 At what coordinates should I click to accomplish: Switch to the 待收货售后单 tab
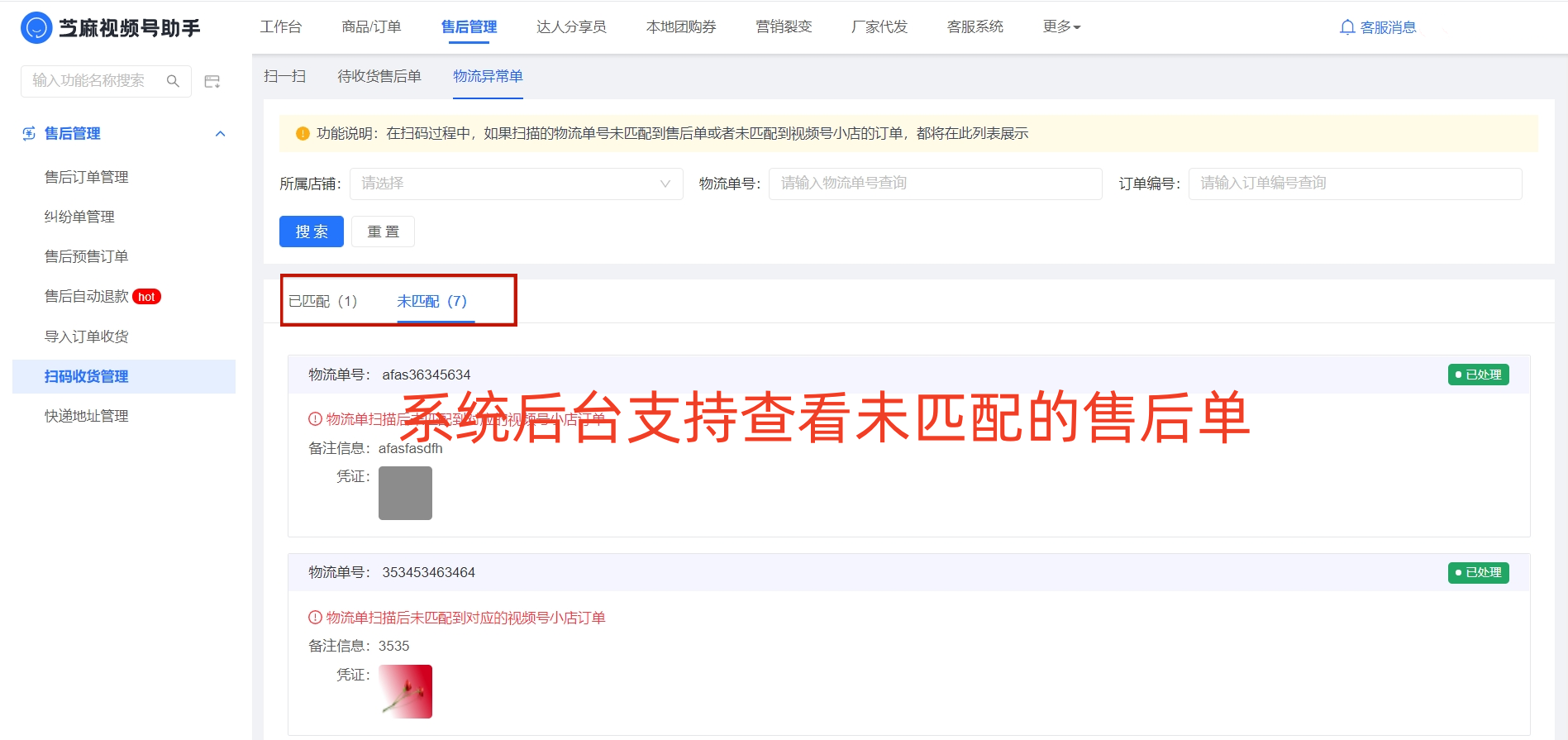pos(379,76)
